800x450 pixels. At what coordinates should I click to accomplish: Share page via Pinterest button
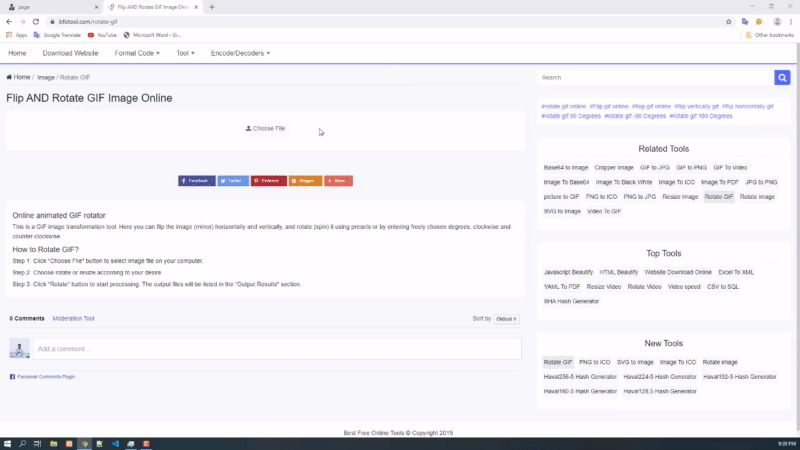click(268, 181)
